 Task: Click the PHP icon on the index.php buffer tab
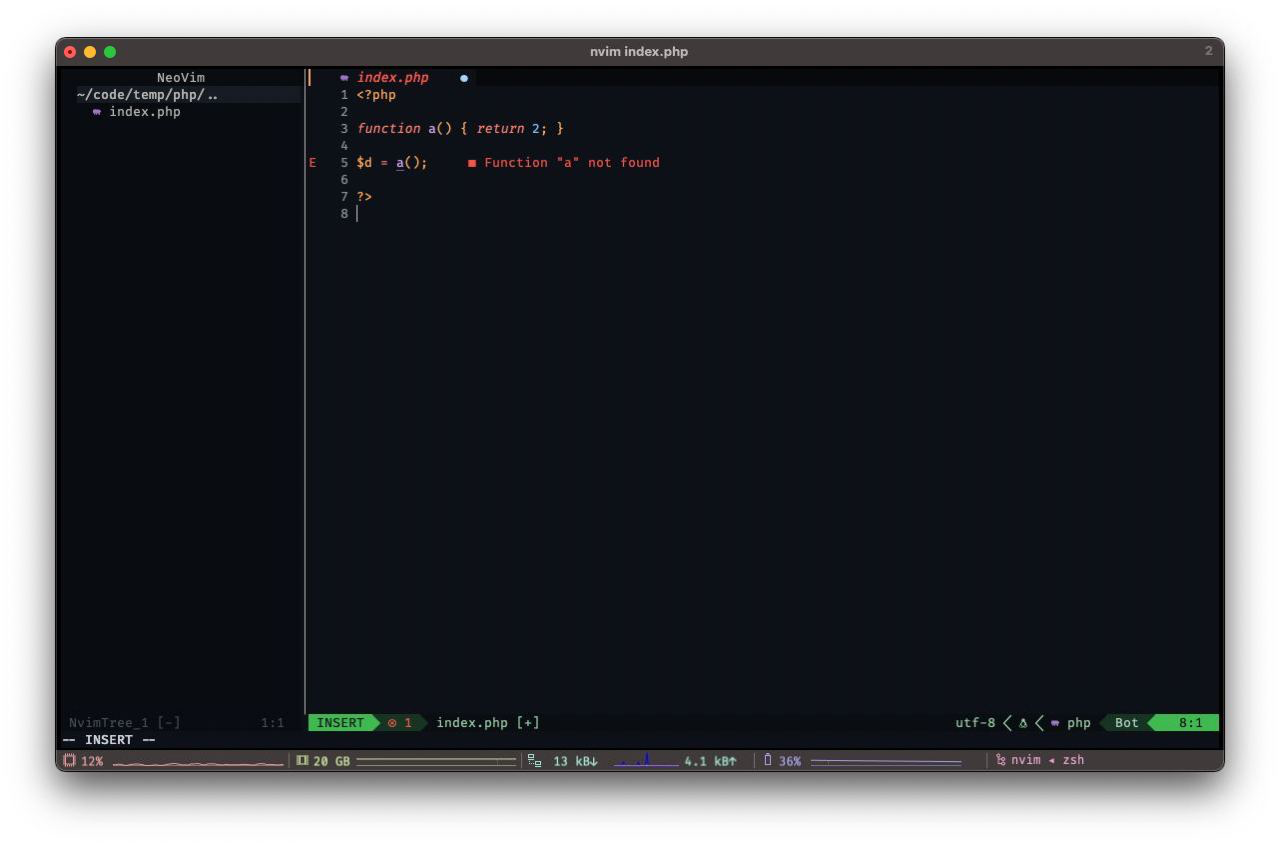point(343,77)
